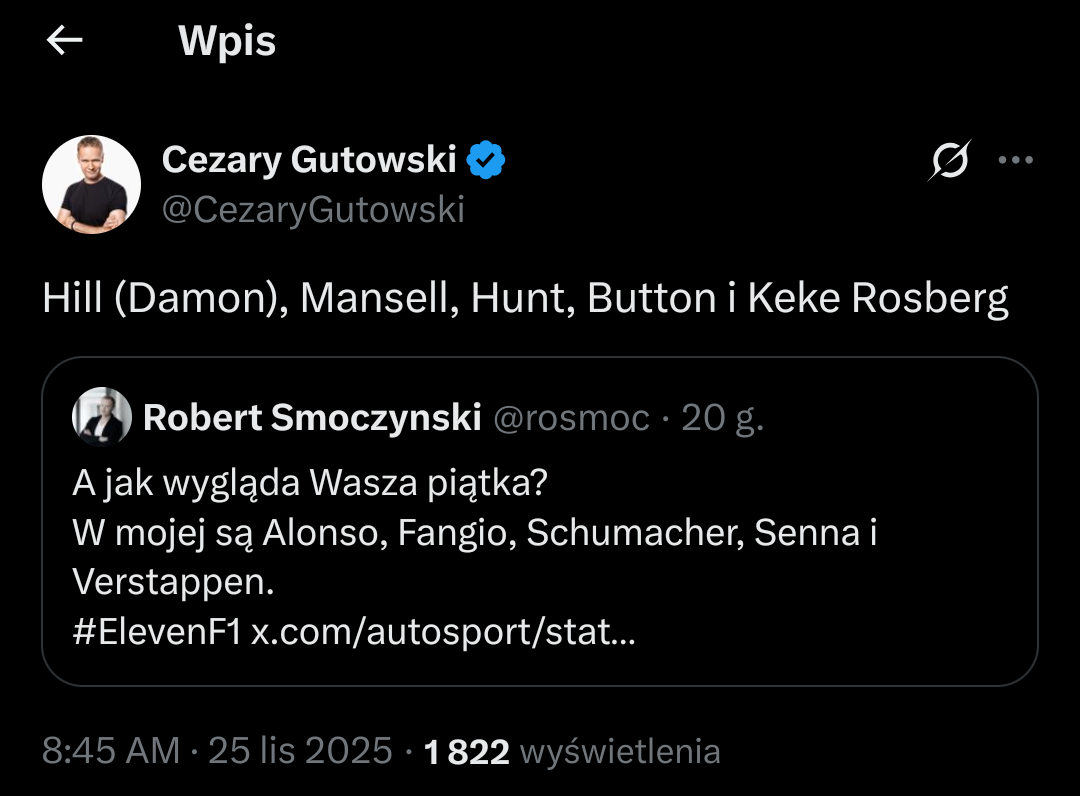This screenshot has width=1080, height=796.
Task: Click the 25 lis 2025 date
Action: point(300,751)
